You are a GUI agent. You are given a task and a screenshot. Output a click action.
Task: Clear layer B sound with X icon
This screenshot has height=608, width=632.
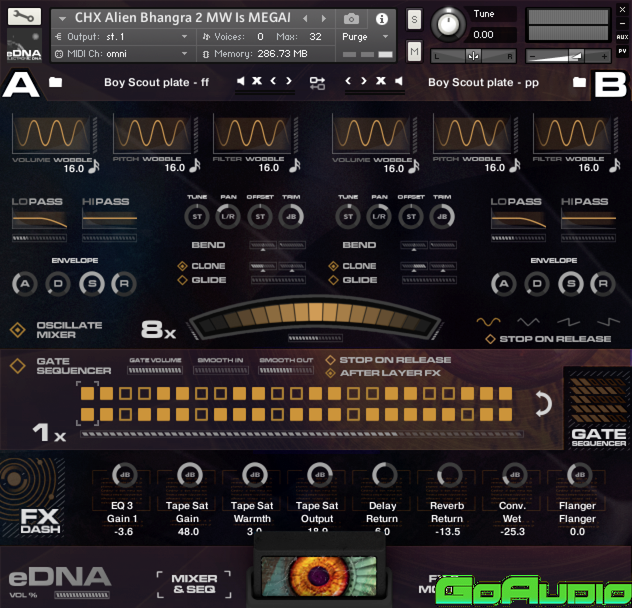click(380, 81)
